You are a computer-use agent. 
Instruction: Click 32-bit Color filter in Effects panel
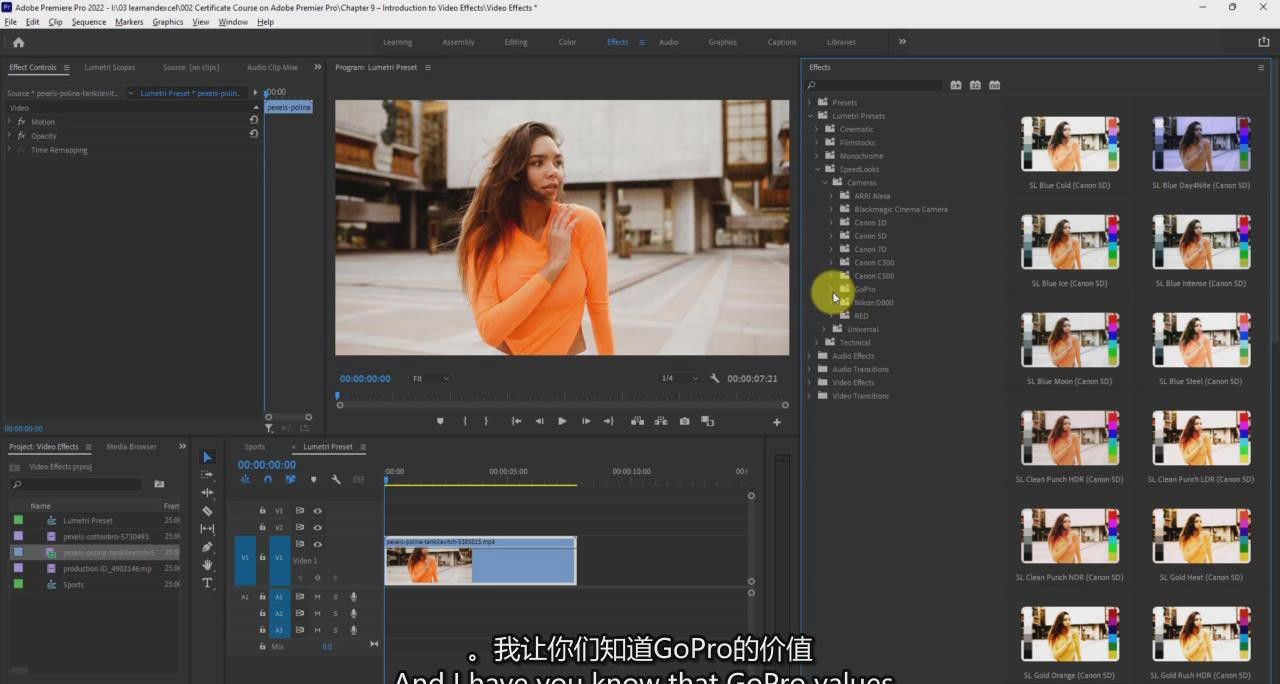coord(975,85)
